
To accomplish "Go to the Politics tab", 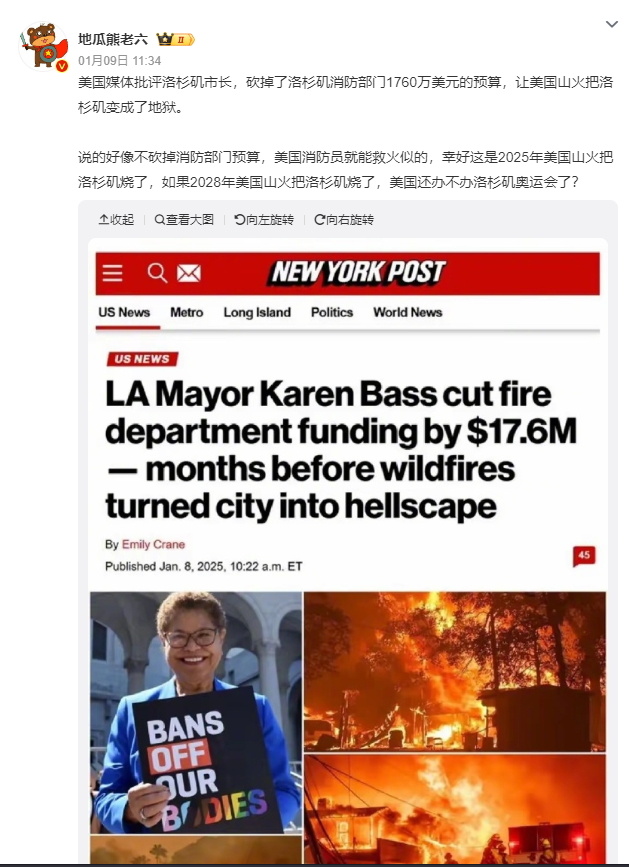I will 332,312.
